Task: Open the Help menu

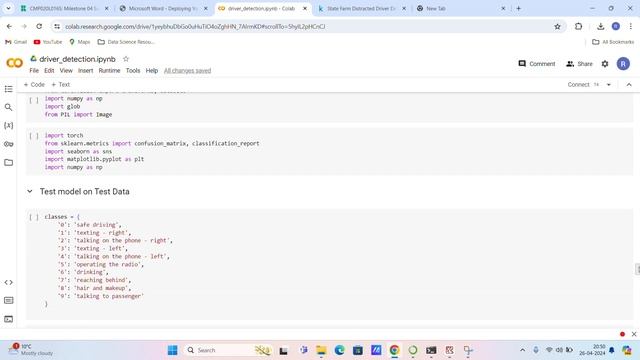Action: point(152,71)
